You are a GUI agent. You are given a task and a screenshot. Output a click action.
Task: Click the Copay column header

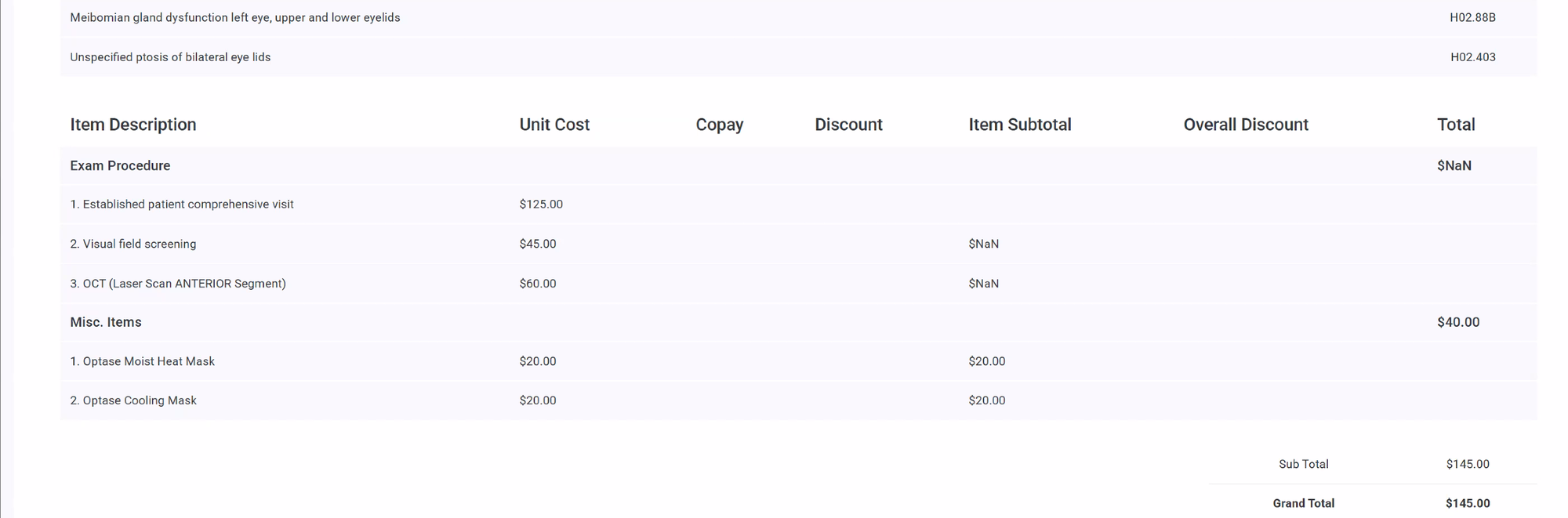pos(719,125)
